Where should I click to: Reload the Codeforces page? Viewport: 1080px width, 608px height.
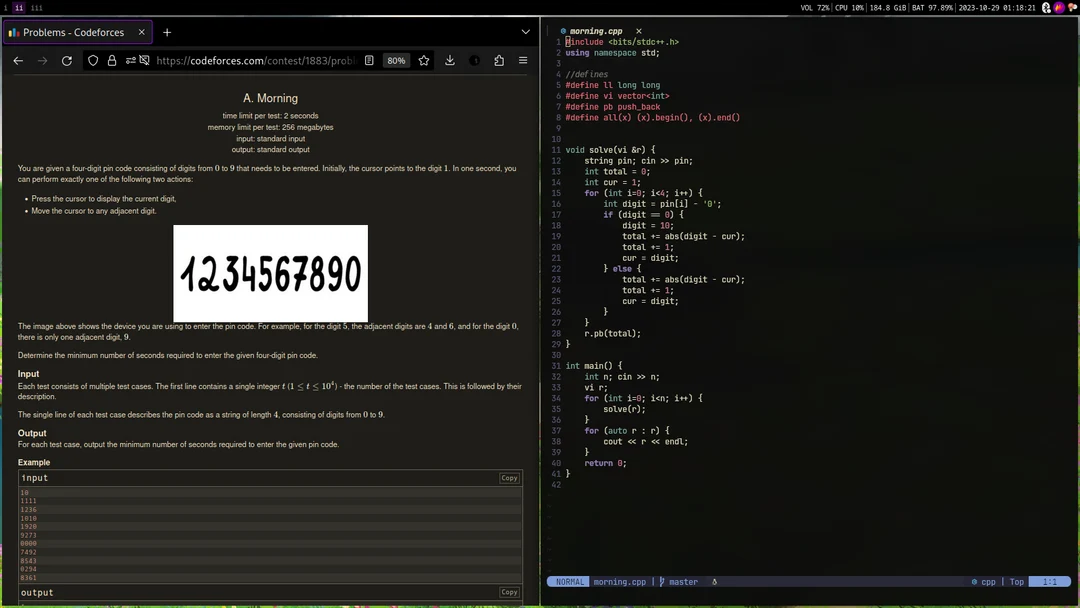[66, 60]
